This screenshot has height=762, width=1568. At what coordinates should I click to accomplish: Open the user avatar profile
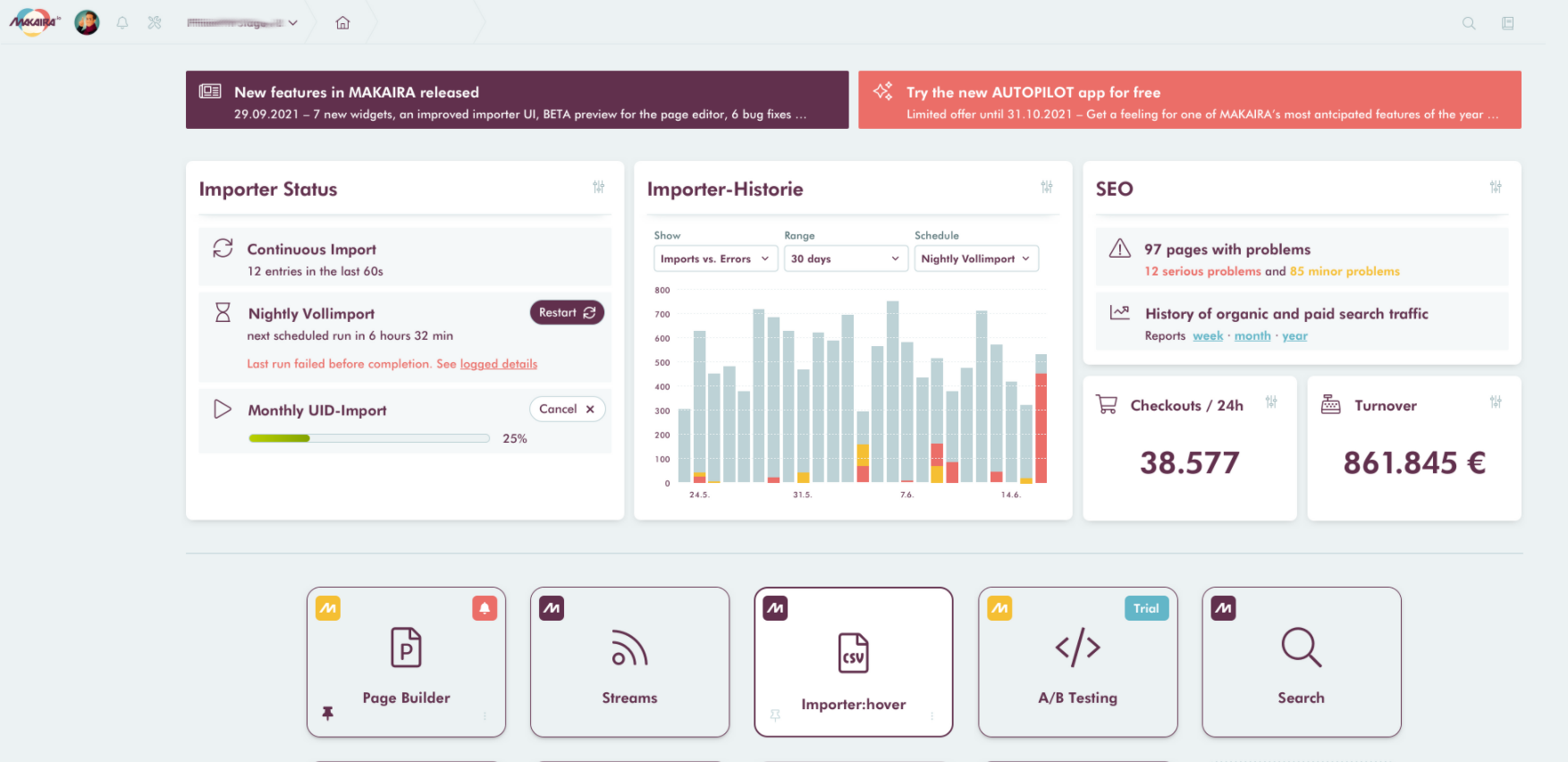tap(87, 22)
